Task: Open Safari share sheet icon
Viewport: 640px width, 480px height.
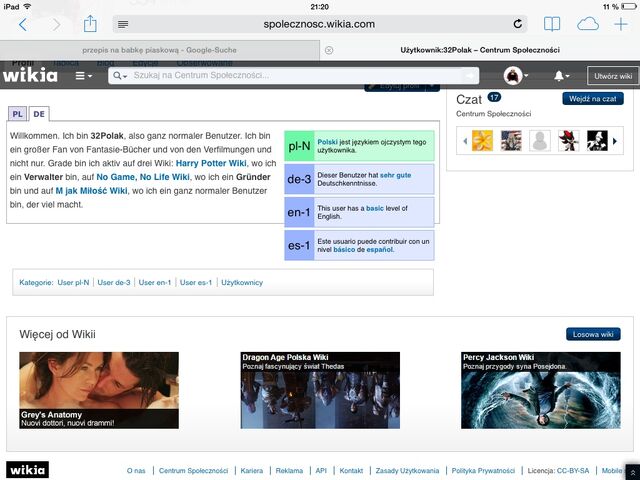Action: click(x=90, y=24)
